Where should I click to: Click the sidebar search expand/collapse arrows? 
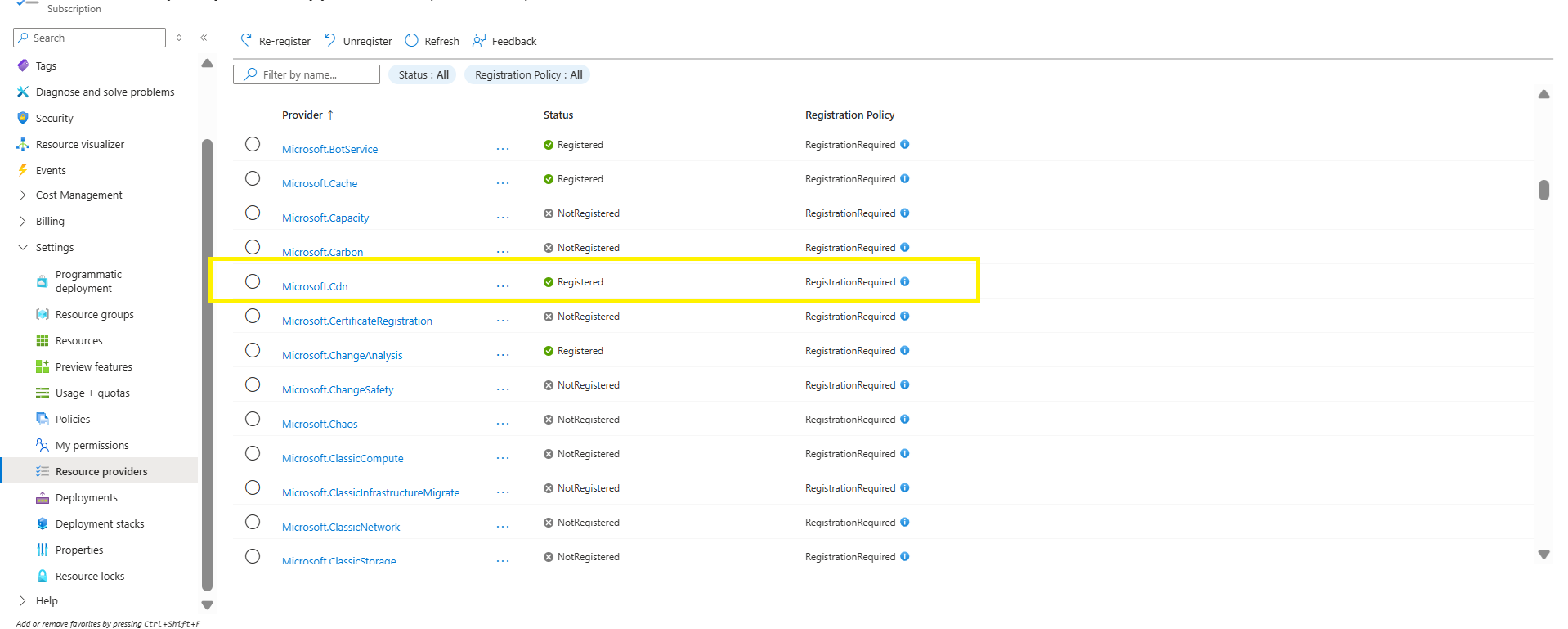[179, 38]
